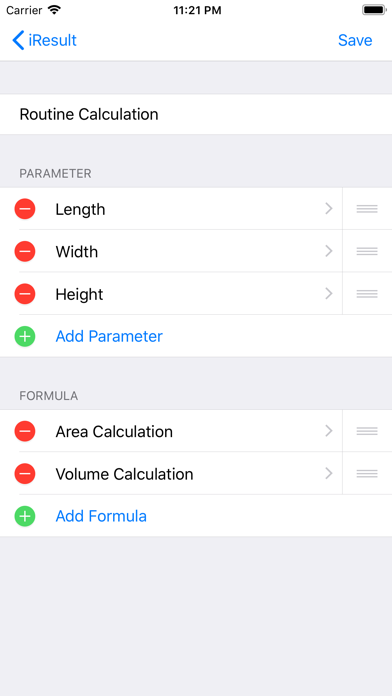
Task: Tap the reorder handle on the Length row
Action: coord(367,209)
